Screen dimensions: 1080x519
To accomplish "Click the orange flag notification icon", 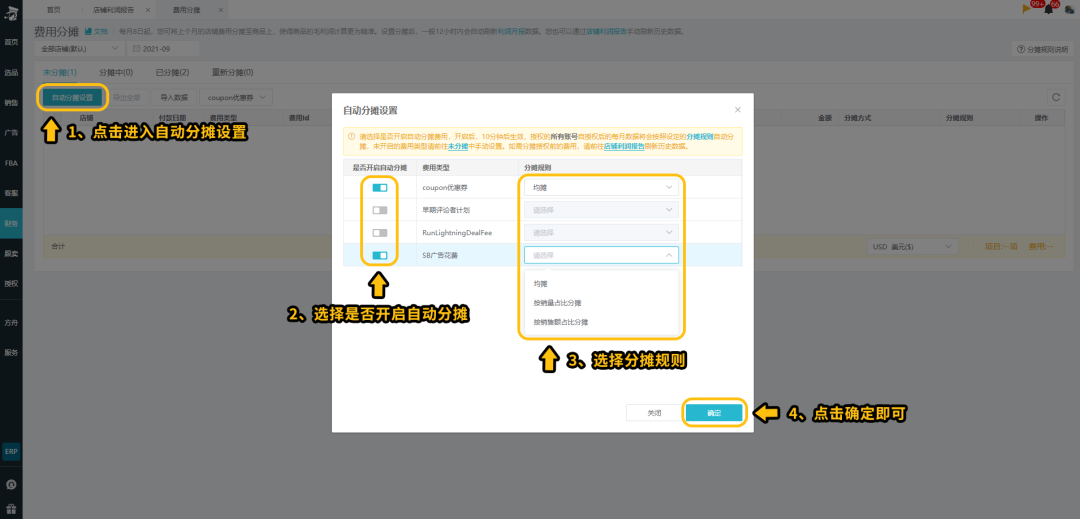I will [x=1028, y=9].
